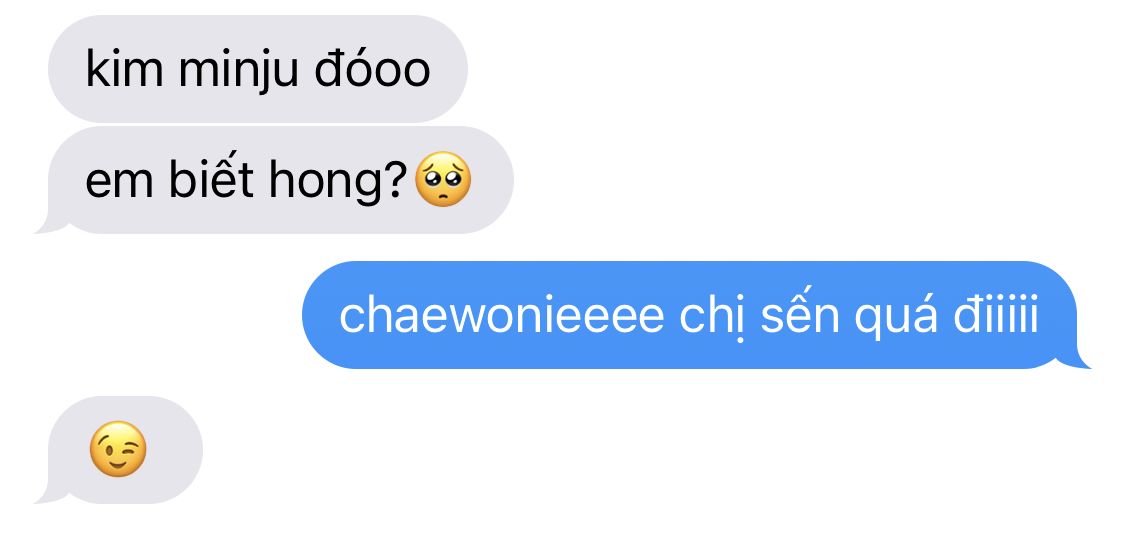Click the pleading face emoji
The width and height of the screenshot is (1125, 533).
(x=443, y=179)
